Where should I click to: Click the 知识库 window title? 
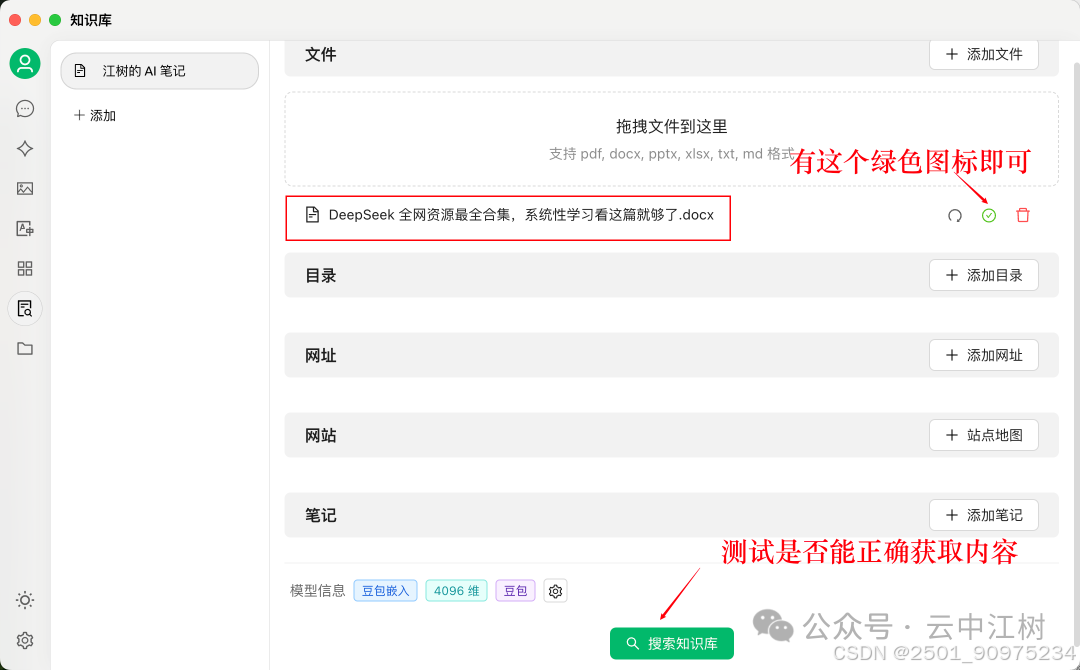pyautogui.click(x=91, y=20)
